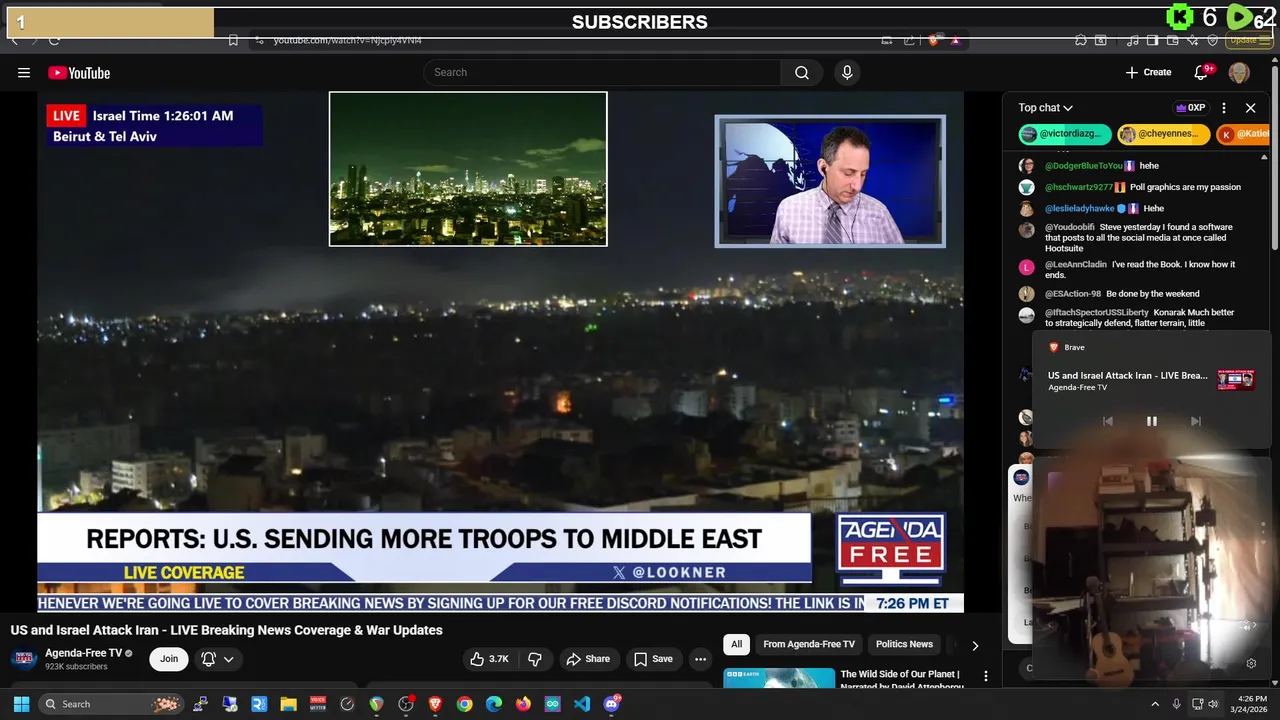
Task: Open chat options three-dot menu
Action: 1224,108
